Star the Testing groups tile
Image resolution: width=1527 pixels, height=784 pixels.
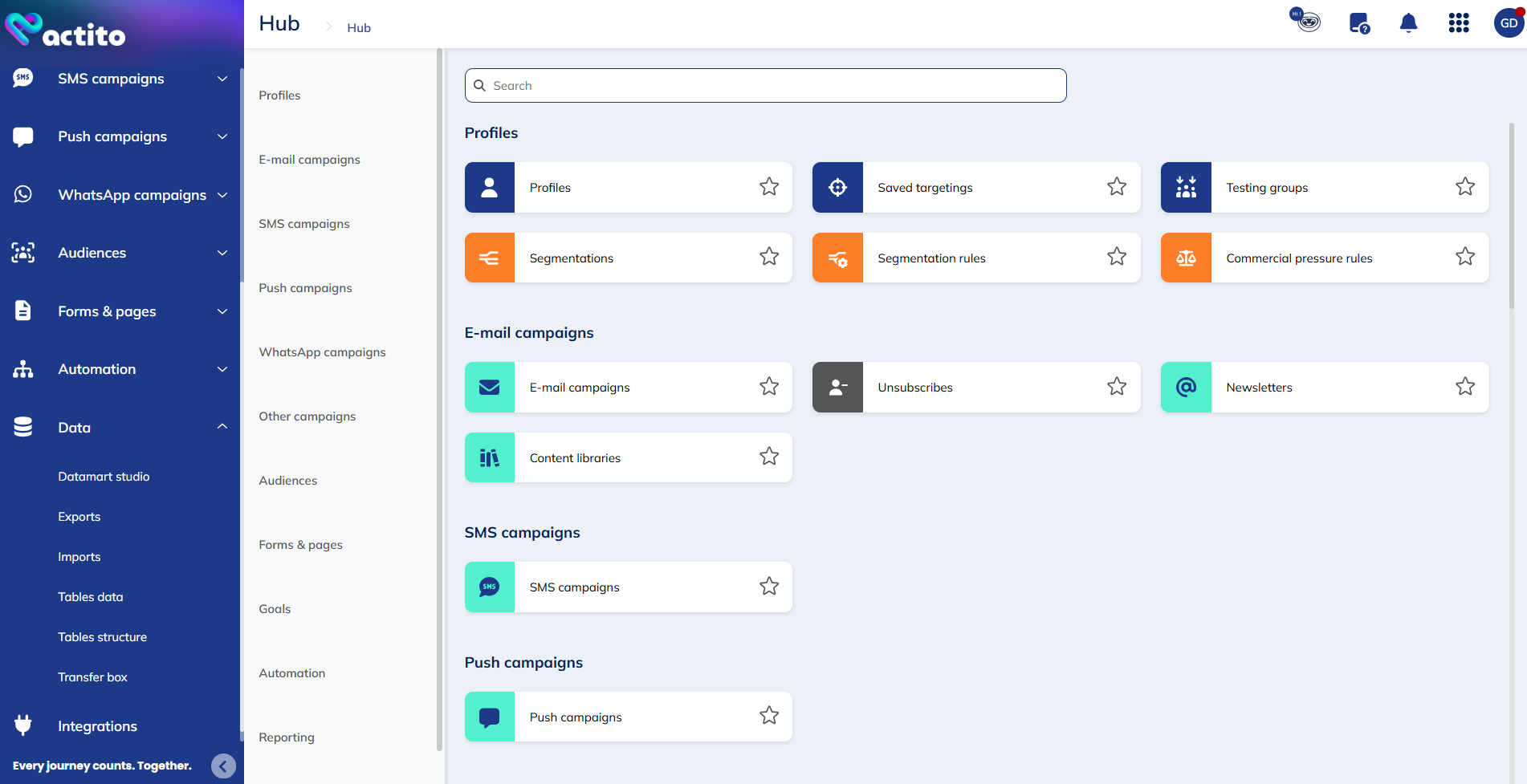tap(1464, 187)
